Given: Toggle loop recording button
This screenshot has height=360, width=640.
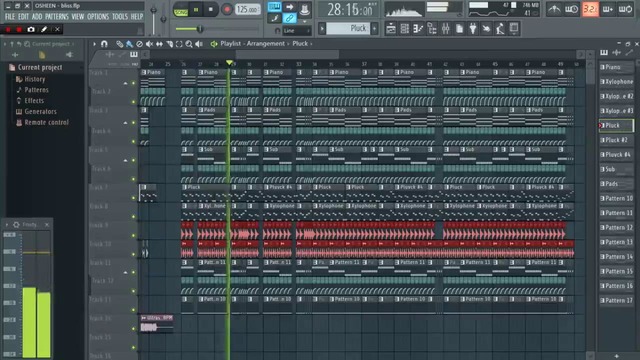Looking at the screenshot, I should point(625,9).
